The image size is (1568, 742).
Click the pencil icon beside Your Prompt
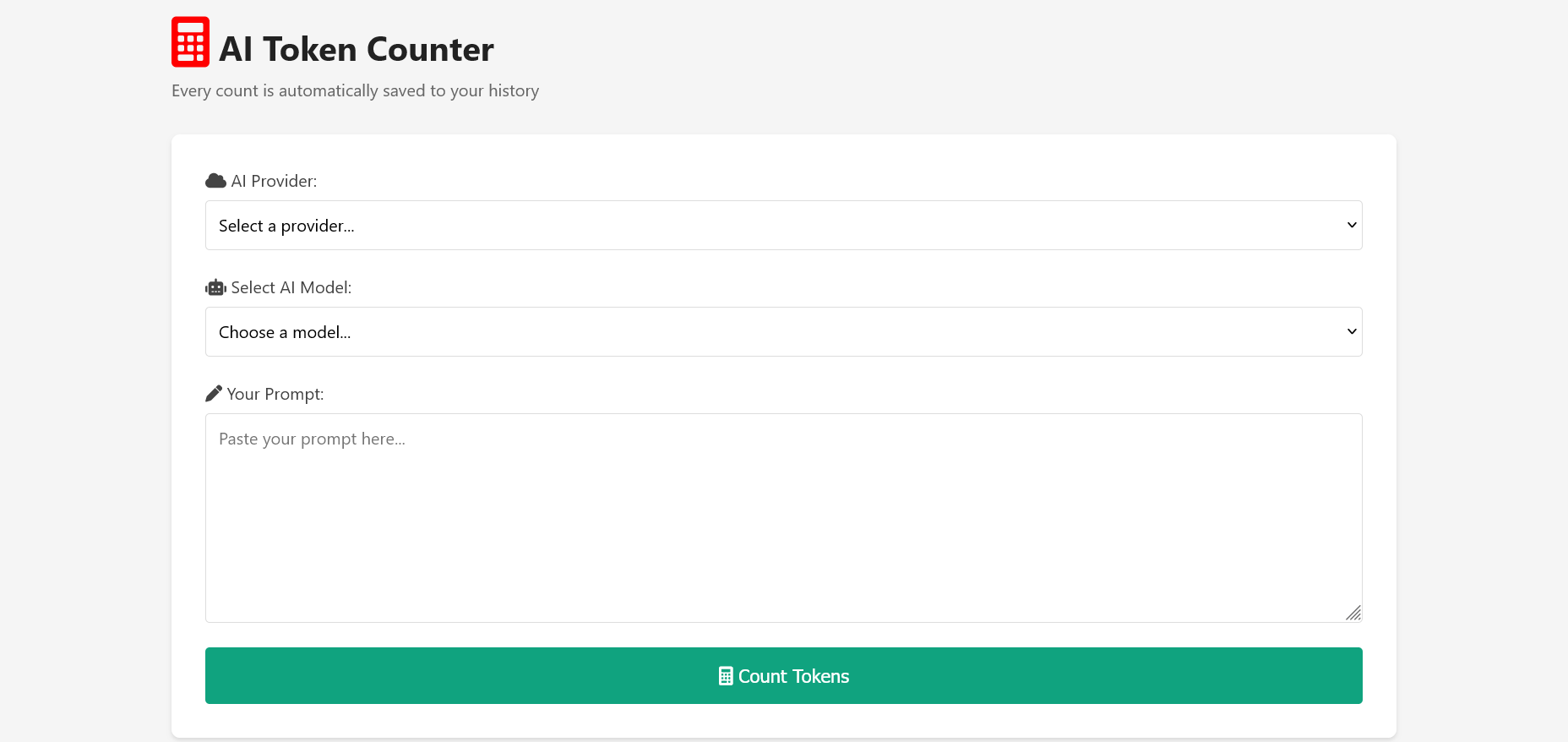click(213, 392)
